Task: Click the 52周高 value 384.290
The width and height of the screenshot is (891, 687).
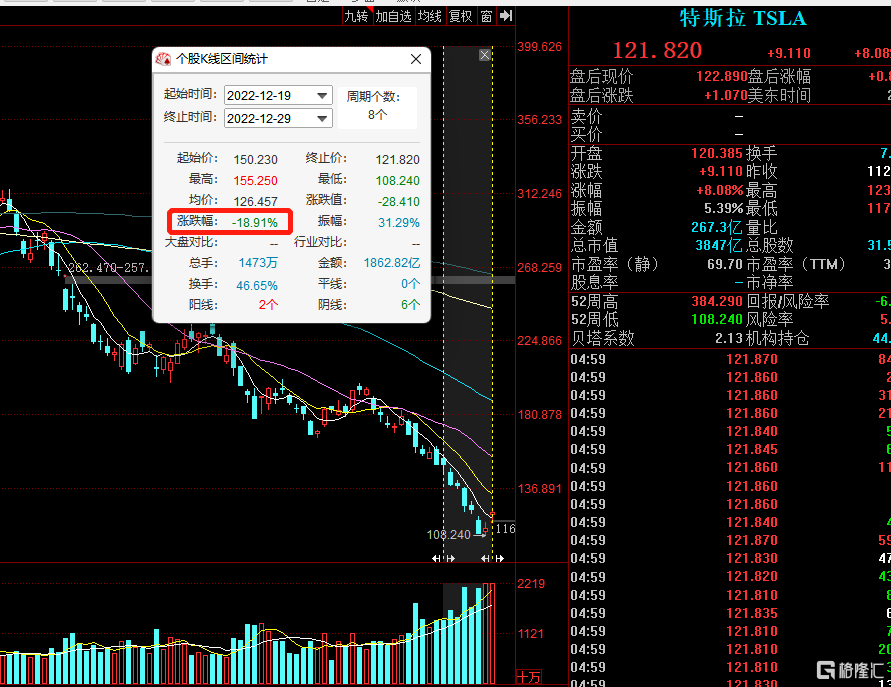Action: [717, 301]
